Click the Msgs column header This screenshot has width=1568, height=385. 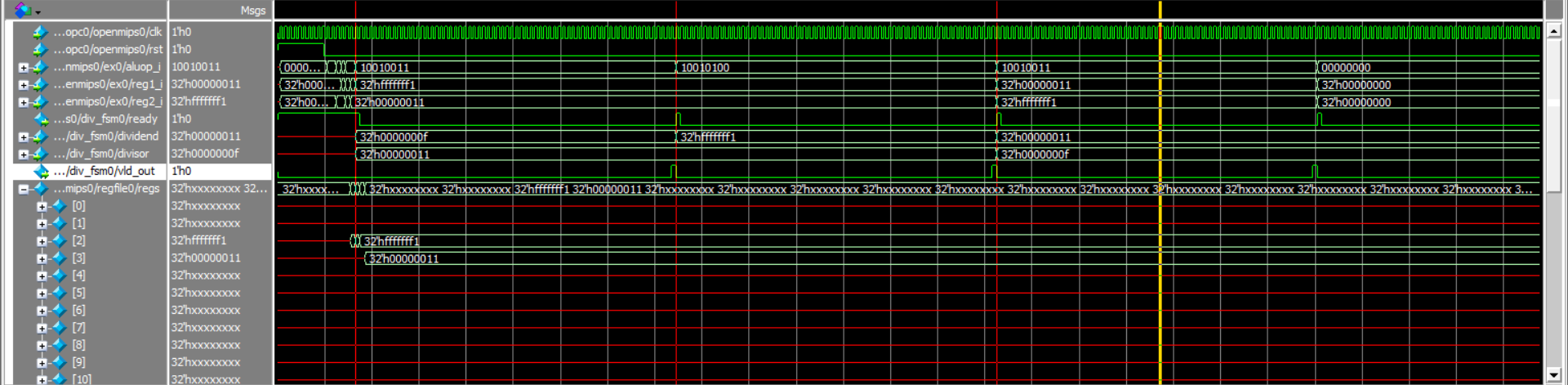click(252, 11)
